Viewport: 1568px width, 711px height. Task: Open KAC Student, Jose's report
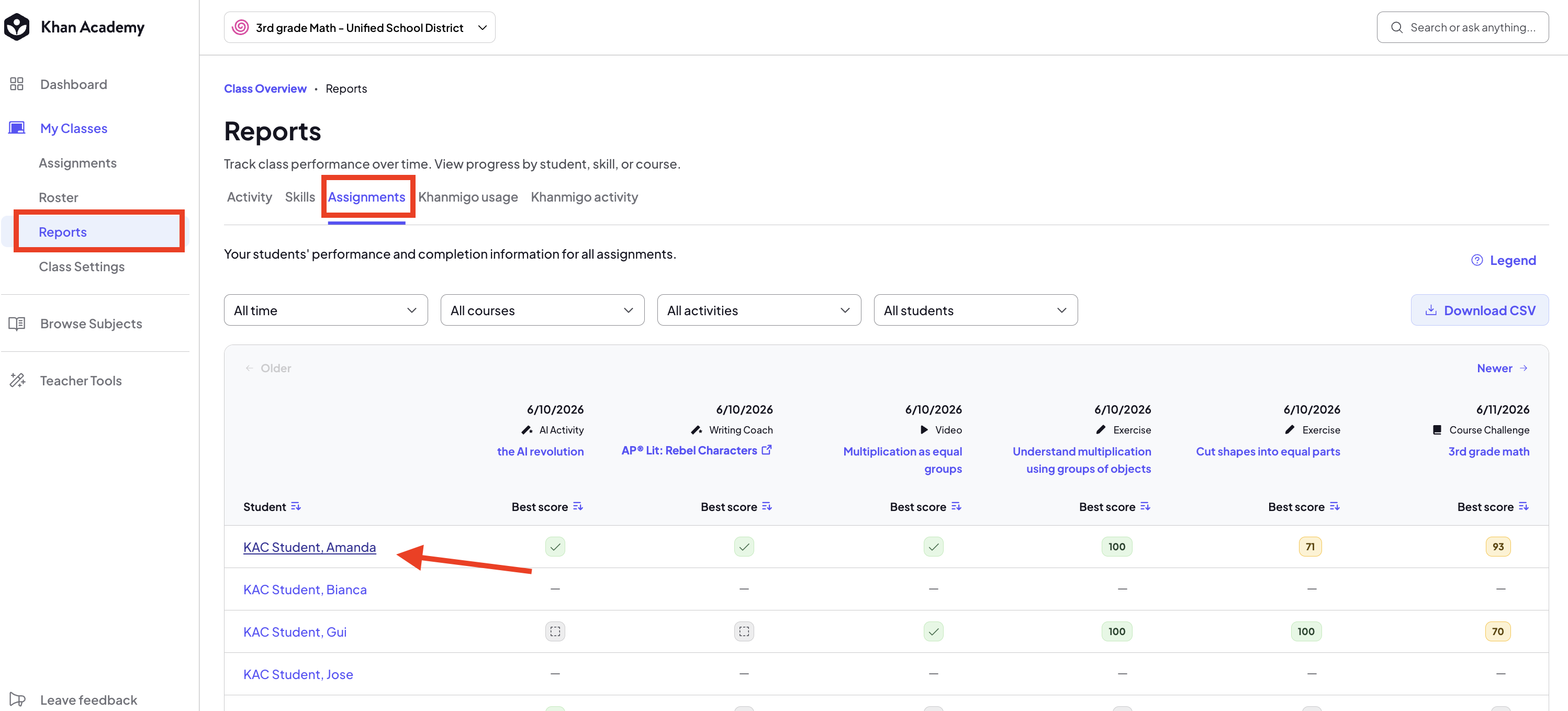click(x=298, y=674)
